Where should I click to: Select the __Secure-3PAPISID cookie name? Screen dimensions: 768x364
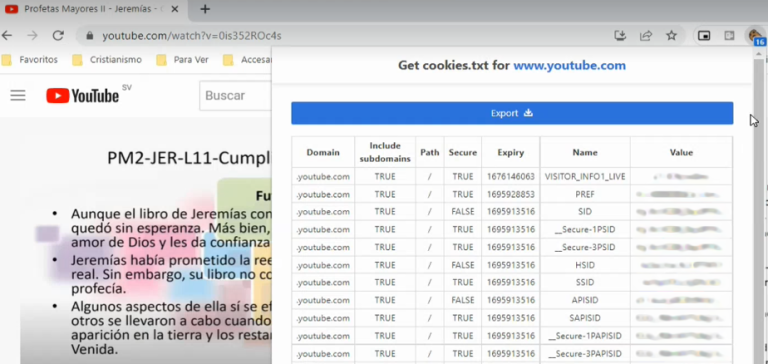tap(585, 354)
